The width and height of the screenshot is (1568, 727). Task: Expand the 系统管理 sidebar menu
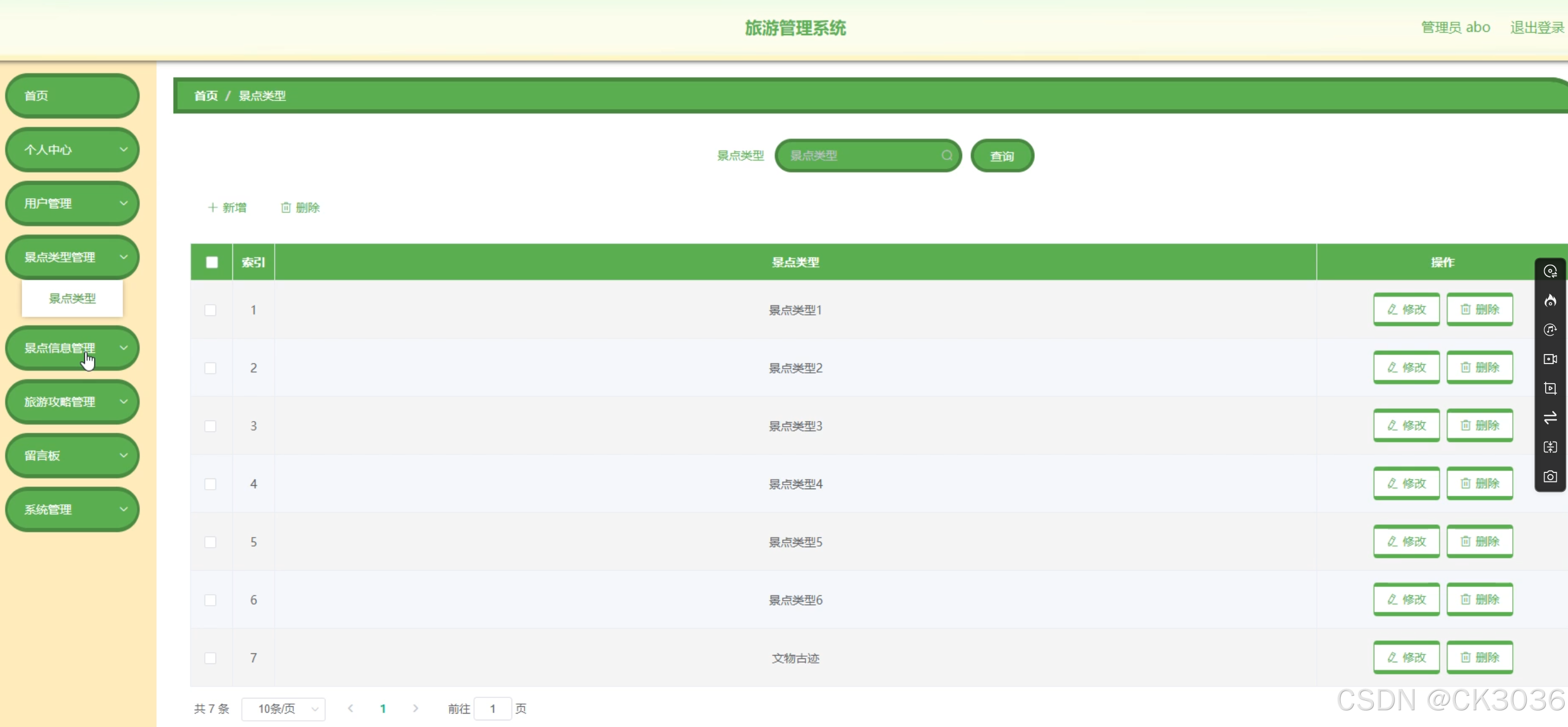point(73,510)
